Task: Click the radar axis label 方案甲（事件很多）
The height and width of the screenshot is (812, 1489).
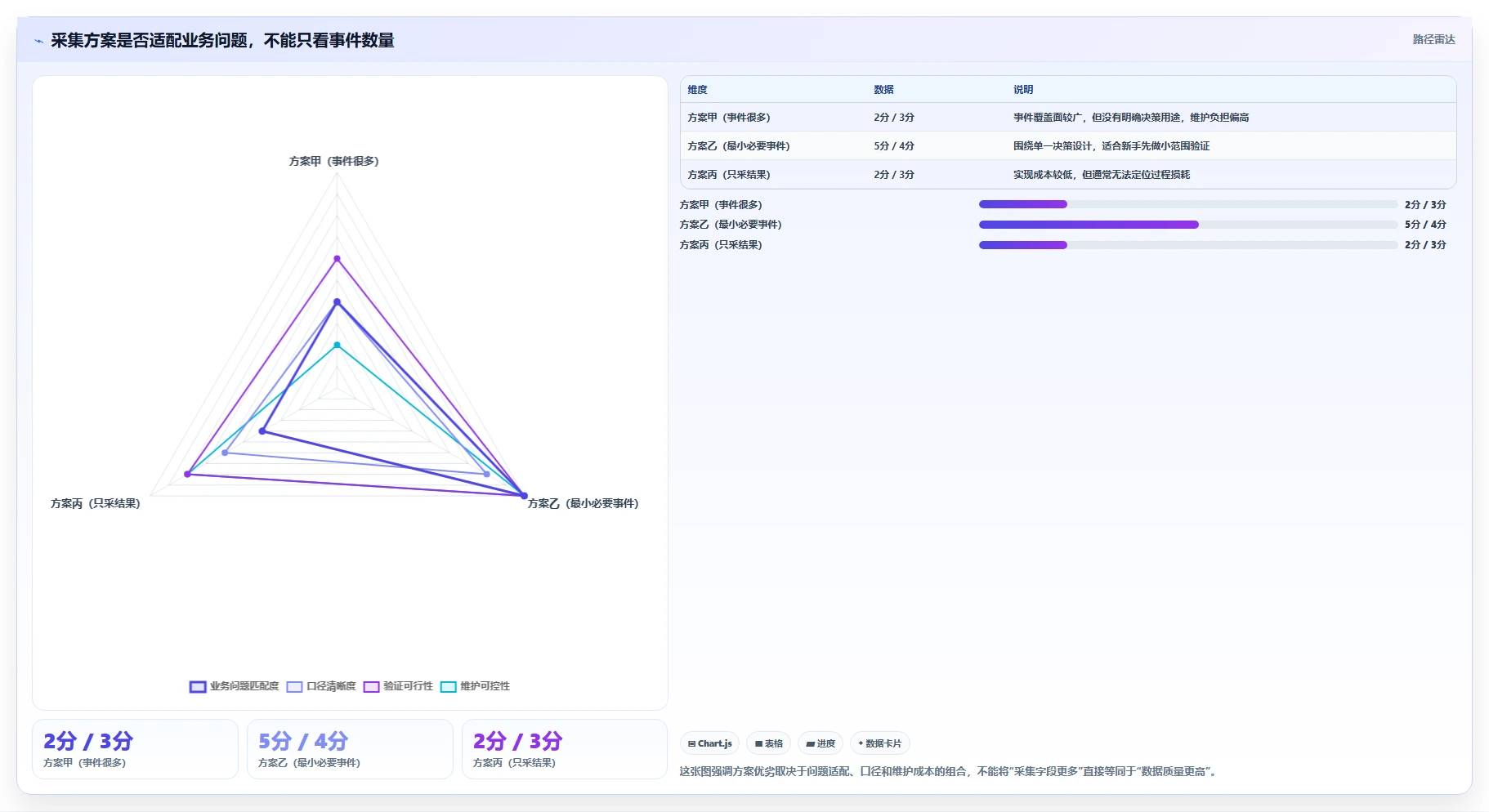Action: 334,162
